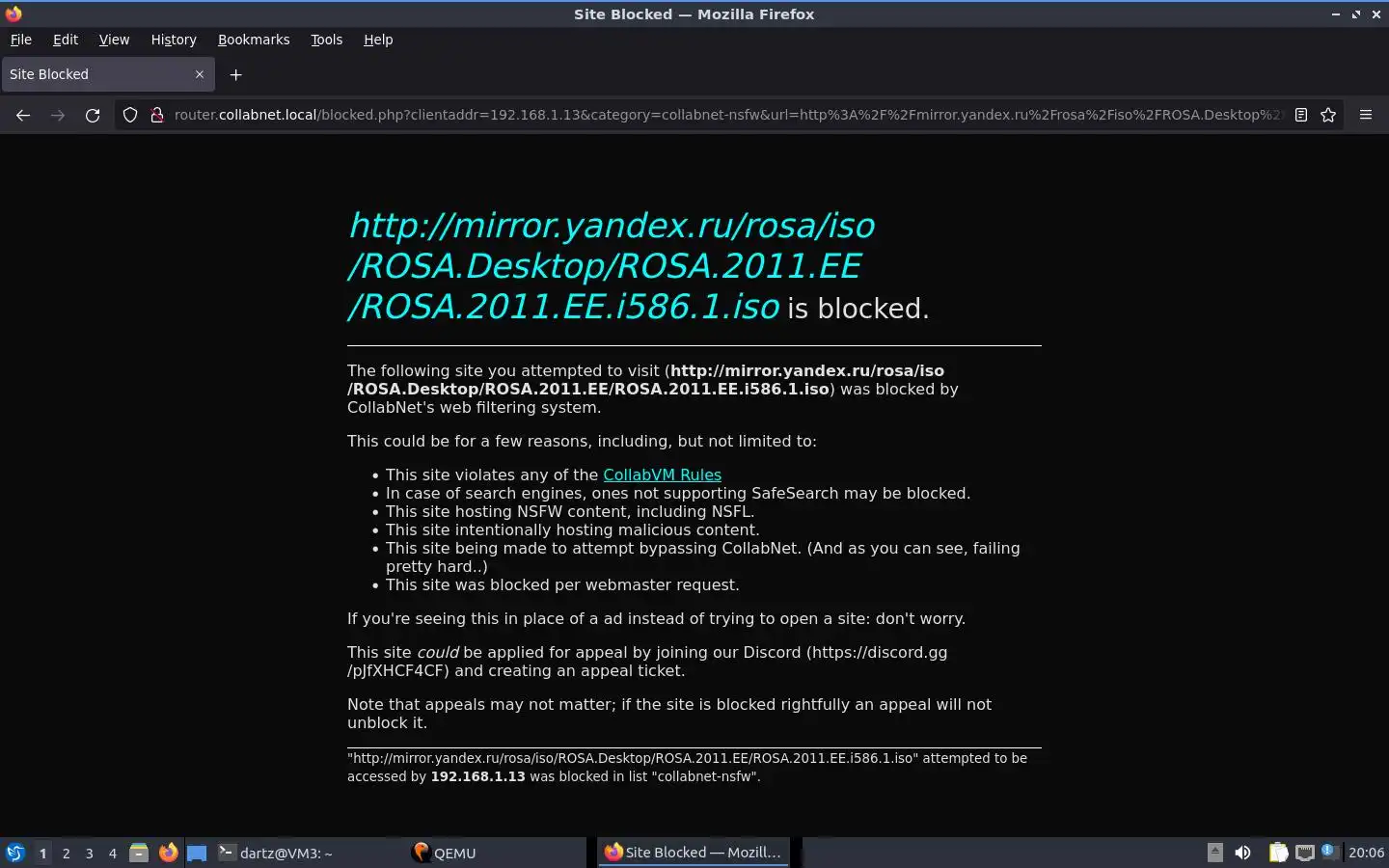
Task: Click the text 'This site intentionally hosting malicious content.'
Action: [572, 529]
